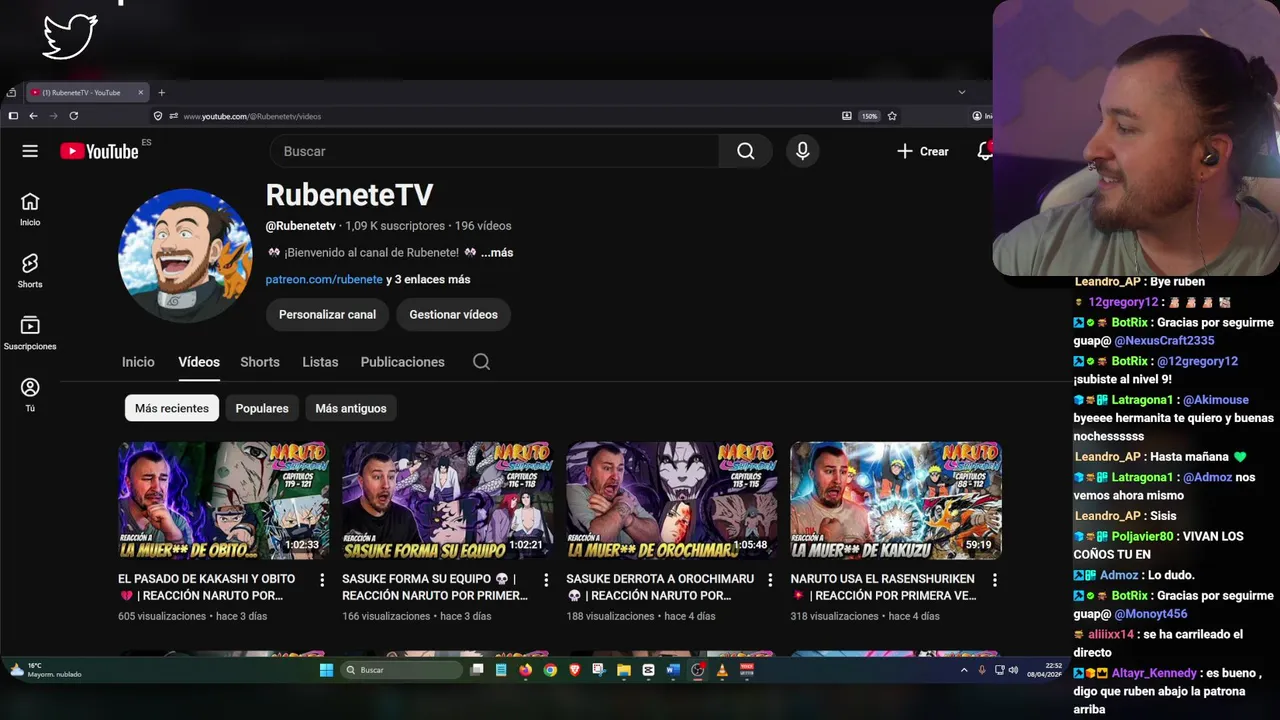Open EL PASADO DE KAKASHI Y OBITO title

[207, 587]
